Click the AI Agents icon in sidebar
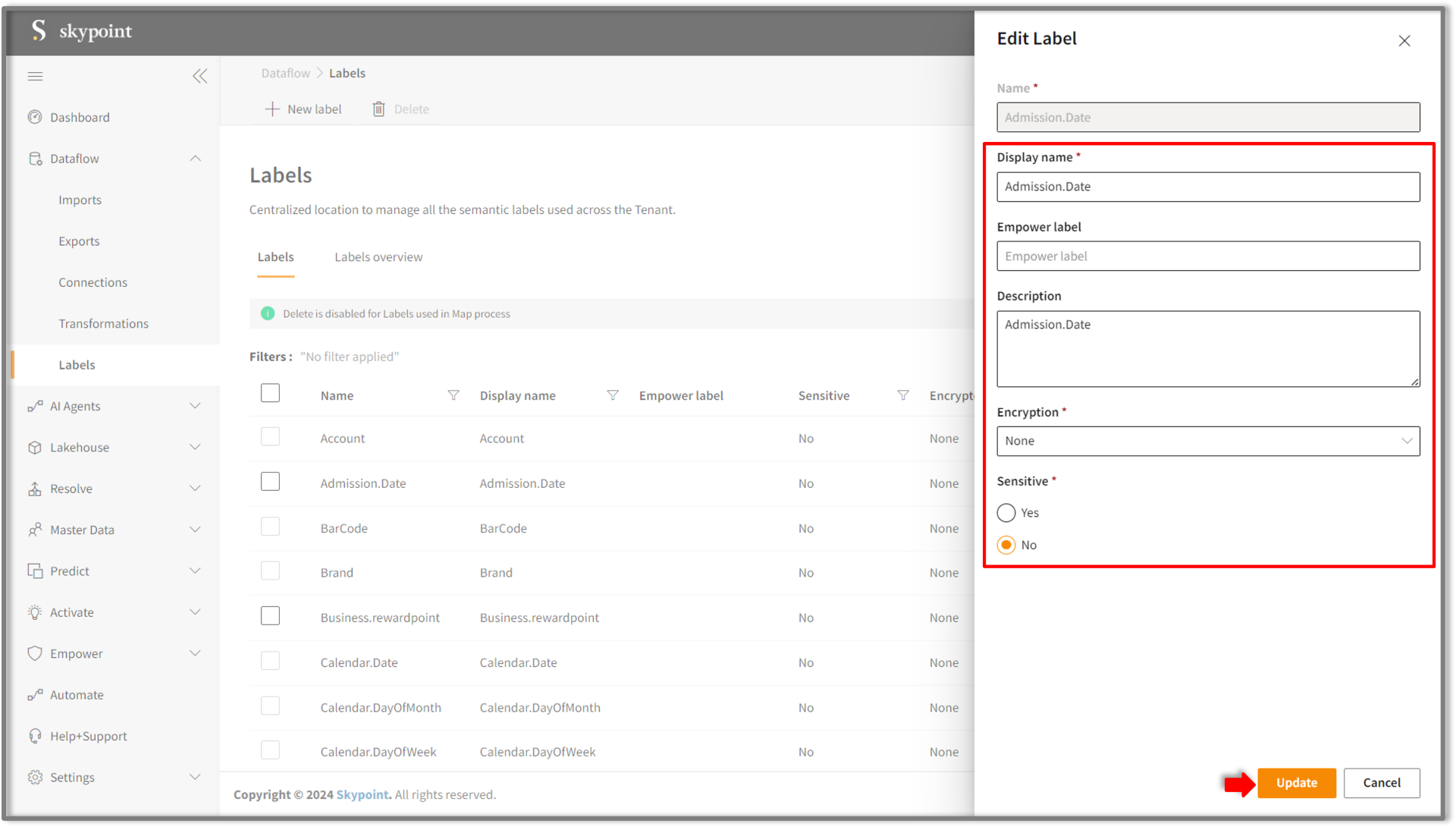The height and width of the screenshot is (827, 1456). point(34,405)
